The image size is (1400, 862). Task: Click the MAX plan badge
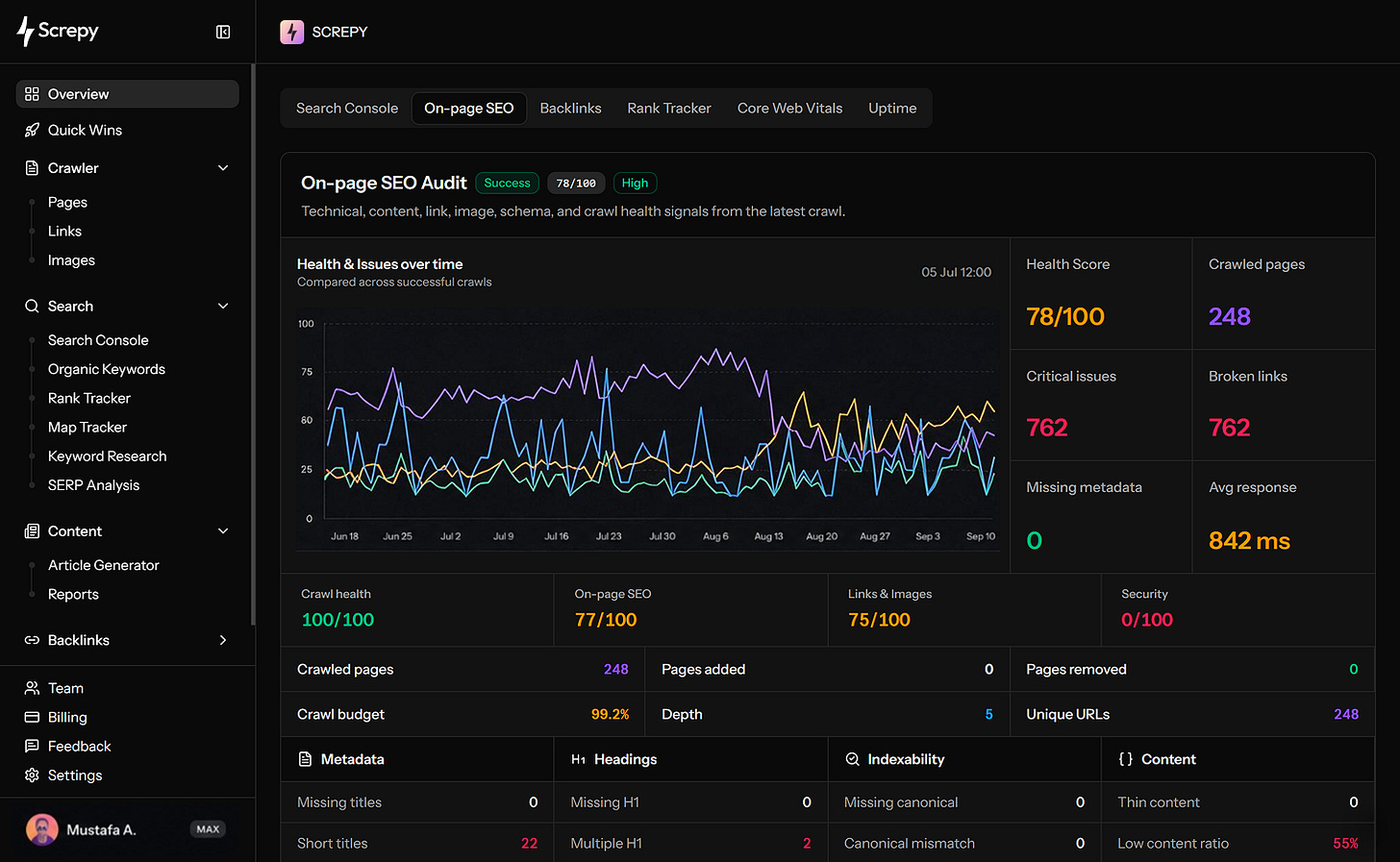coord(208,829)
